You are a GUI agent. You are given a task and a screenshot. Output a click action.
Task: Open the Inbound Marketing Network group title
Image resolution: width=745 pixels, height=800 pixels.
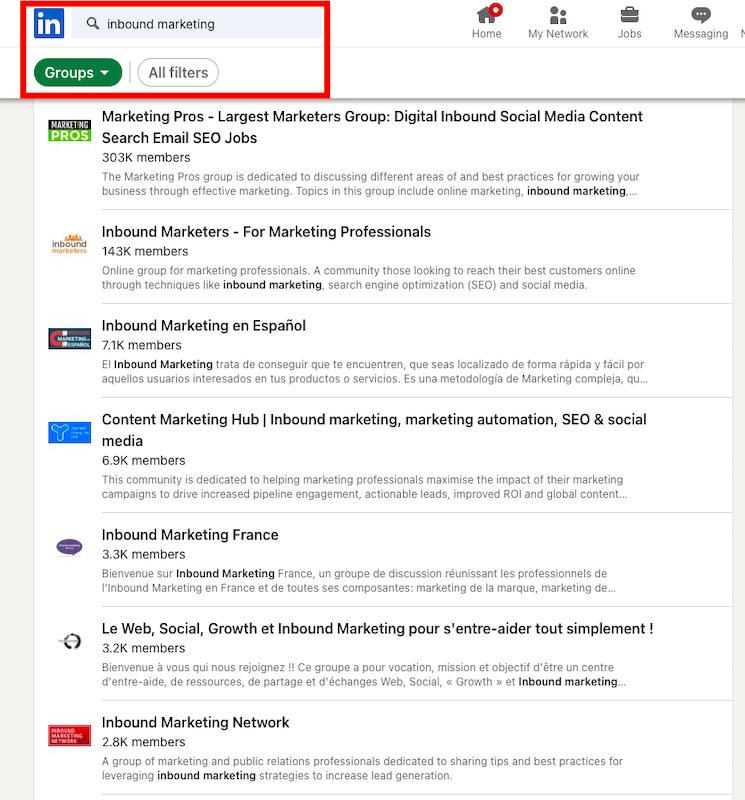[x=196, y=723]
